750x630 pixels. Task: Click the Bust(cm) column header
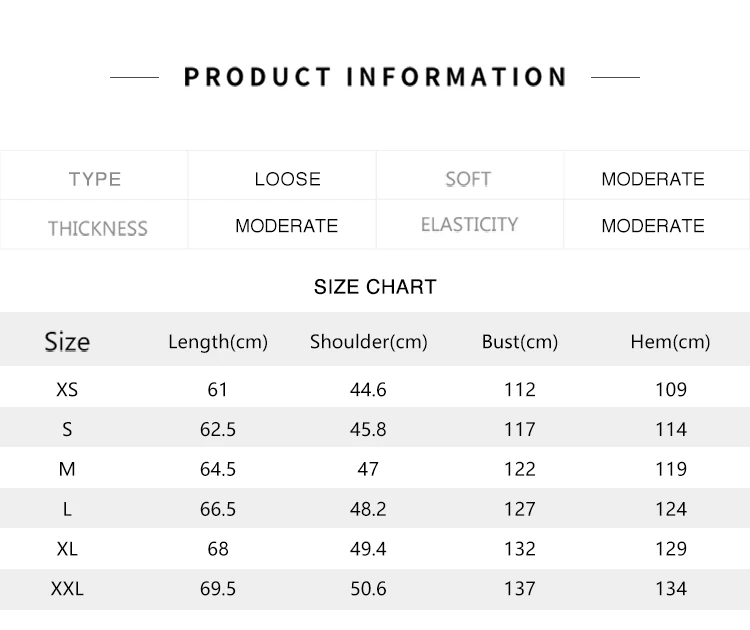pos(520,342)
